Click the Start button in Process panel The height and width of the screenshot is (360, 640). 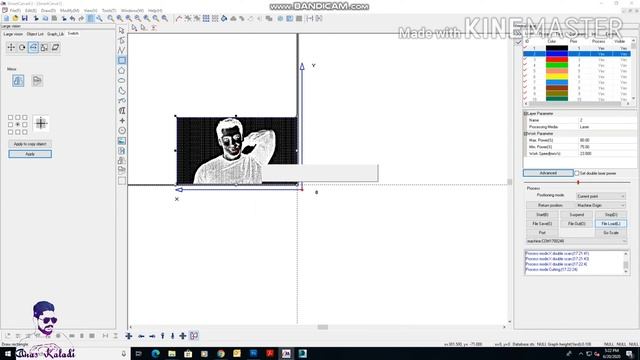[x=542, y=215]
